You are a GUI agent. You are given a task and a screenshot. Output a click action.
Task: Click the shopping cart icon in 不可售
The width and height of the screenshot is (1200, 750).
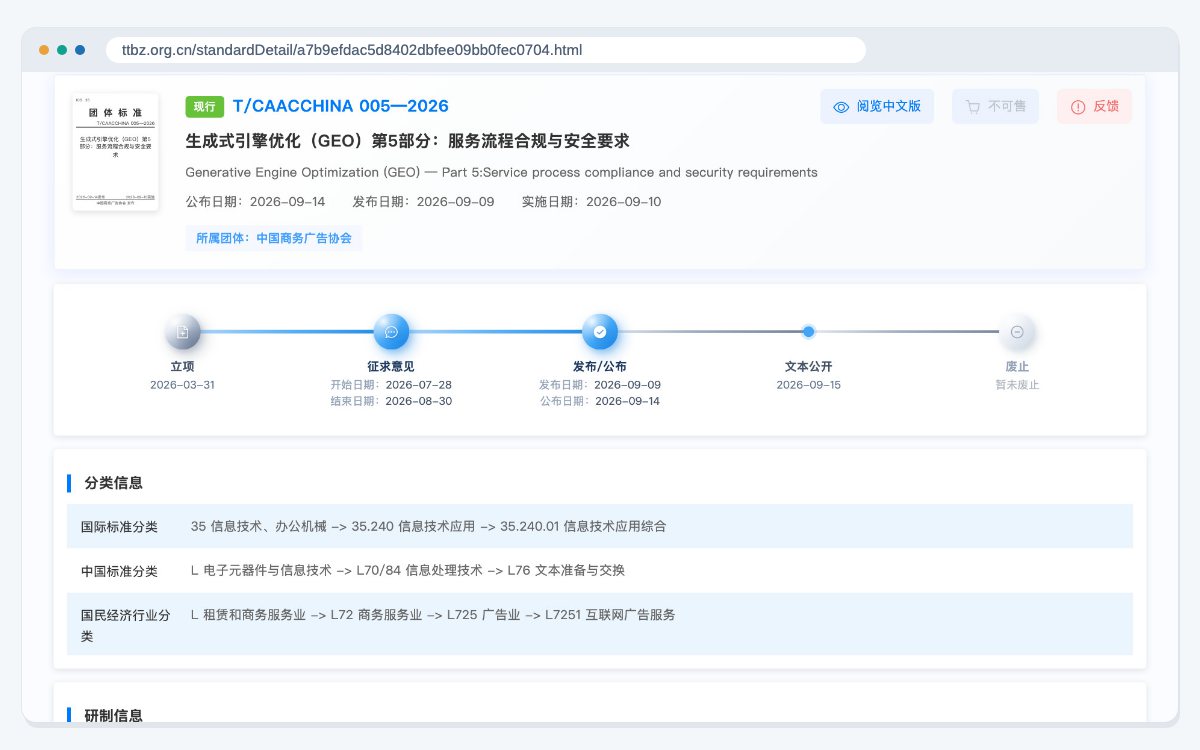pos(973,107)
